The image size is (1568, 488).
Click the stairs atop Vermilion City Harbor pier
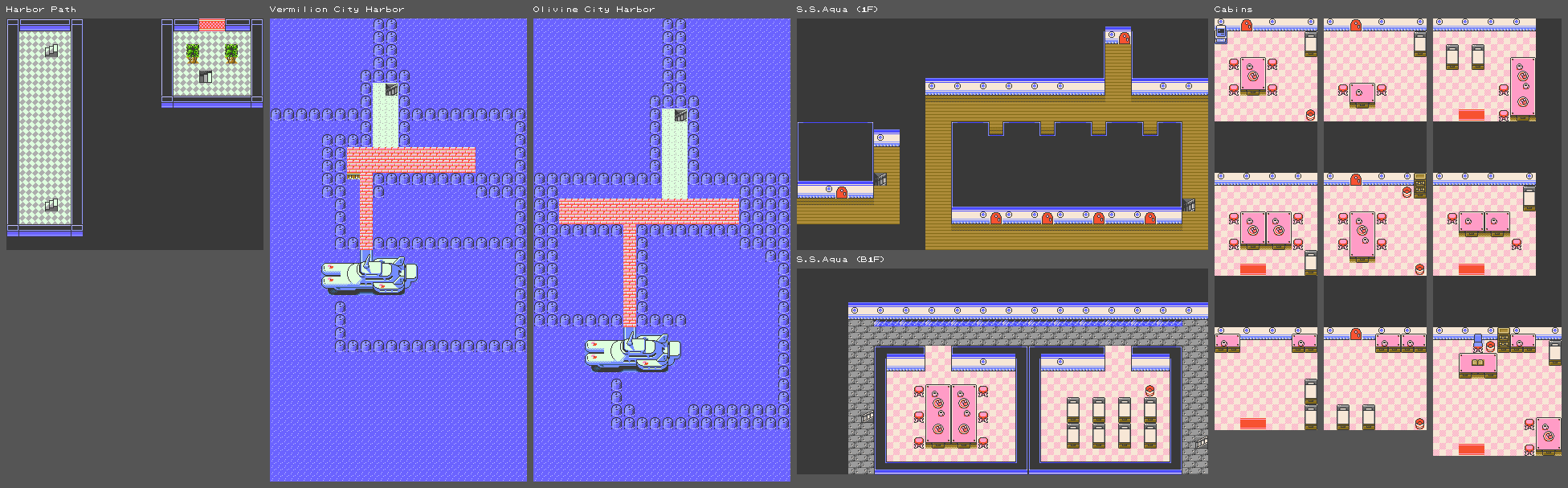point(391,89)
